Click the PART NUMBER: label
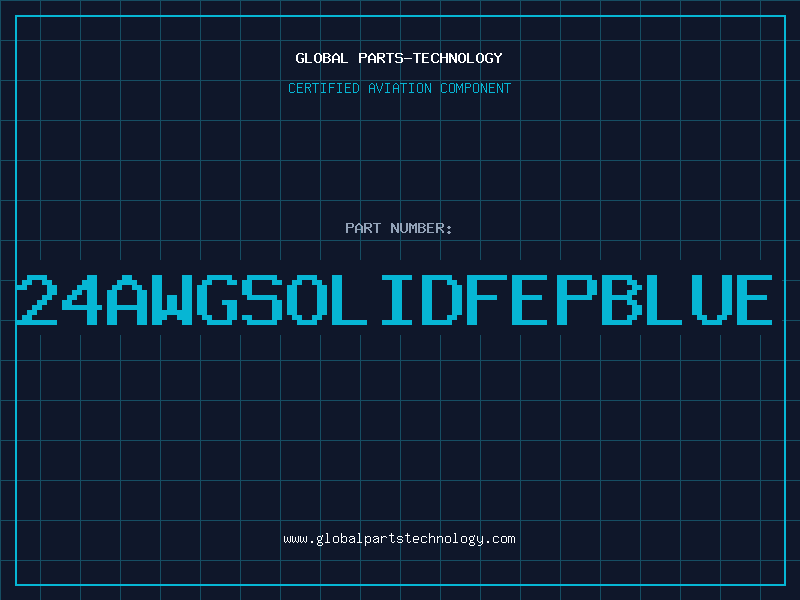The height and width of the screenshot is (600, 800). [399, 228]
